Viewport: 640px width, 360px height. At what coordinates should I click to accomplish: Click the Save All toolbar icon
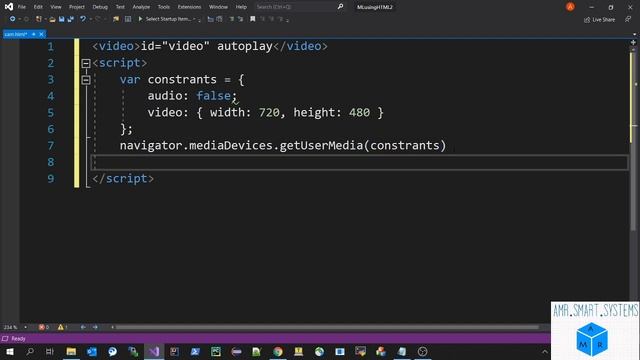(x=71, y=19)
